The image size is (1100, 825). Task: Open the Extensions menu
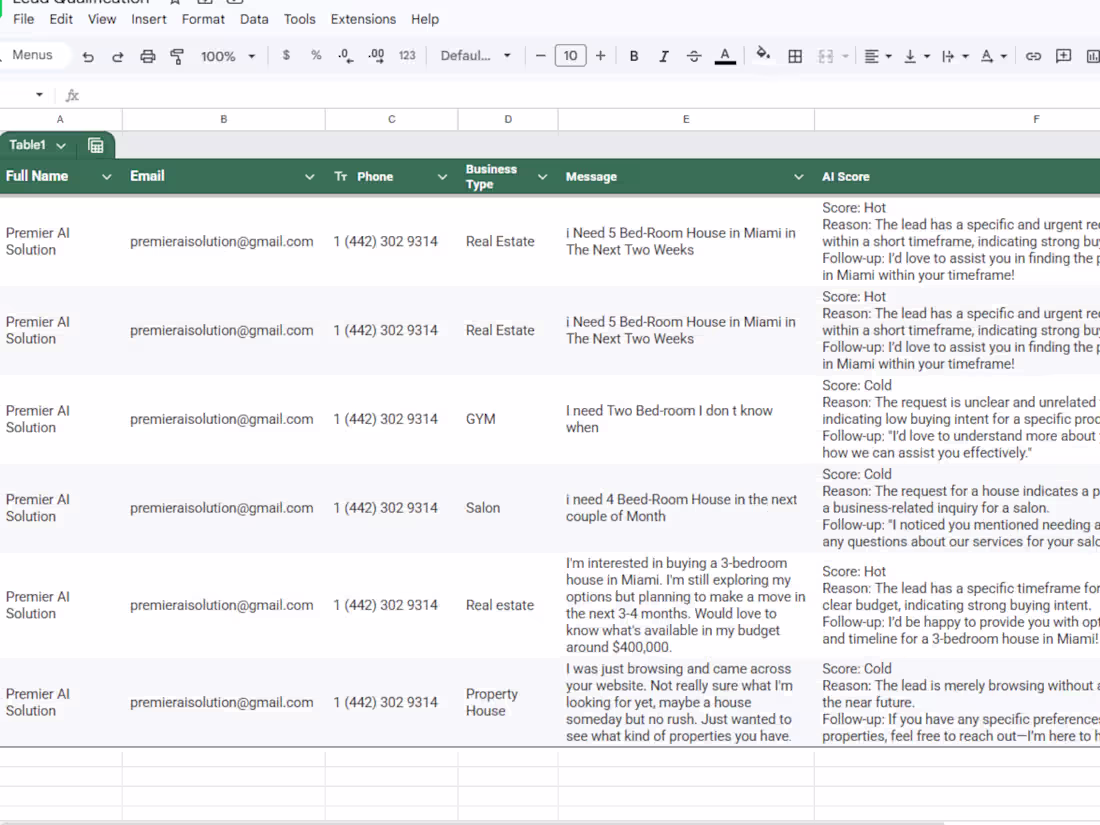tap(363, 19)
